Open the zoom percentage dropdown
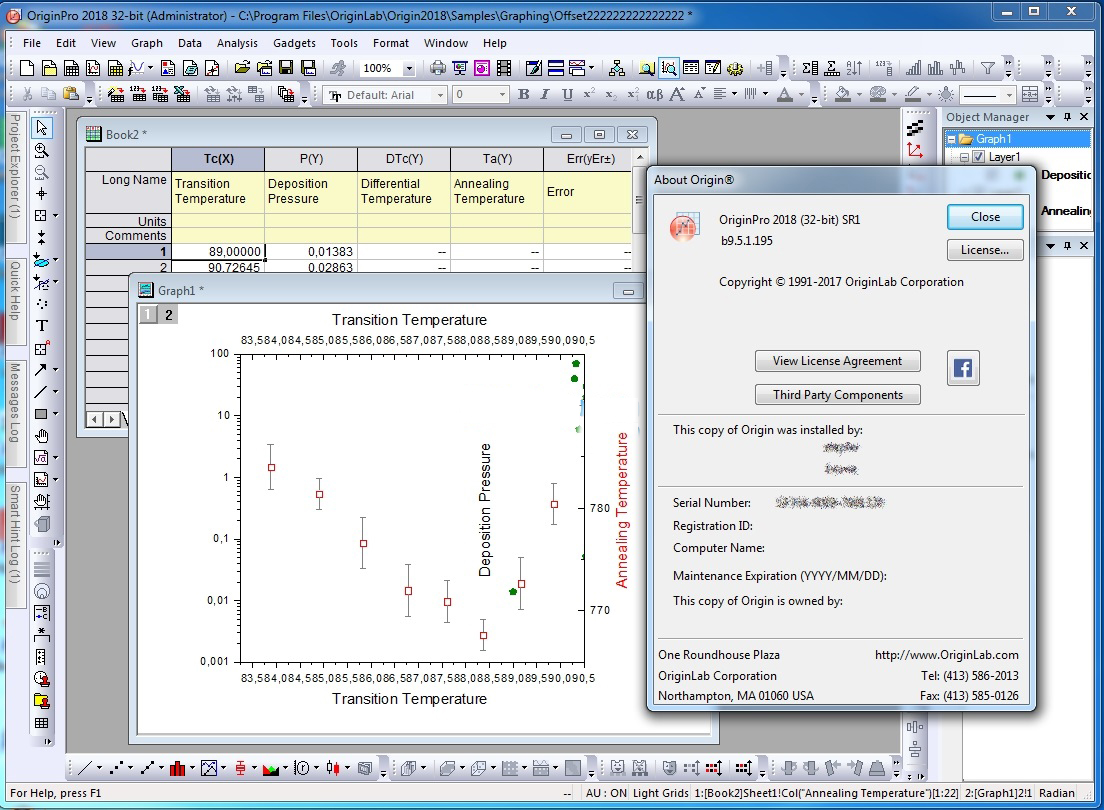Screen dimensions: 1104x810 [x=409, y=68]
